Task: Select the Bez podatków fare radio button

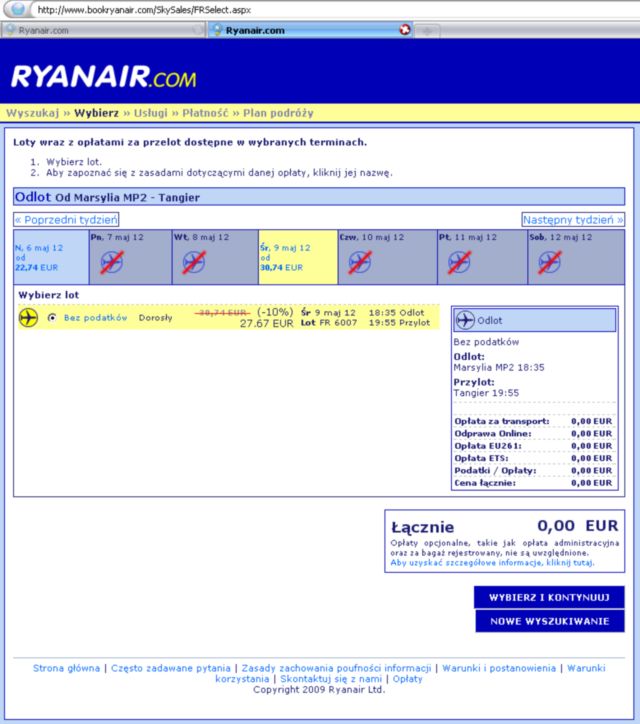Action: (52, 318)
